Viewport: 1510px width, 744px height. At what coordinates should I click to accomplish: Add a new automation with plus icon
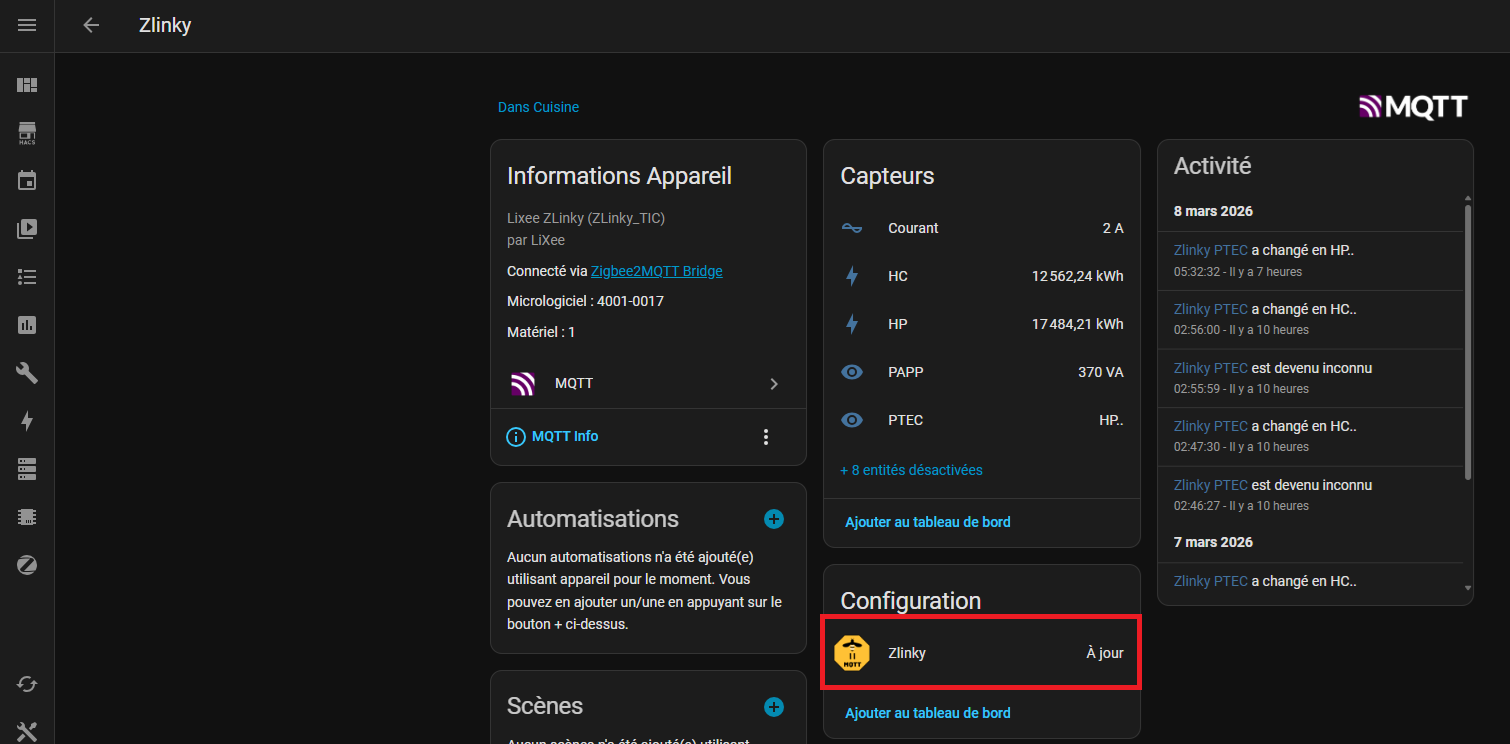pyautogui.click(x=773, y=519)
